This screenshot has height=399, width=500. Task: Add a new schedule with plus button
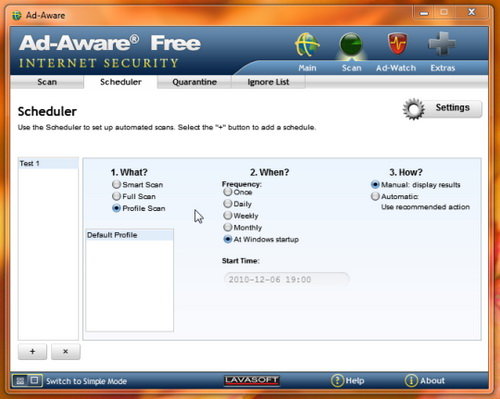tap(32, 351)
